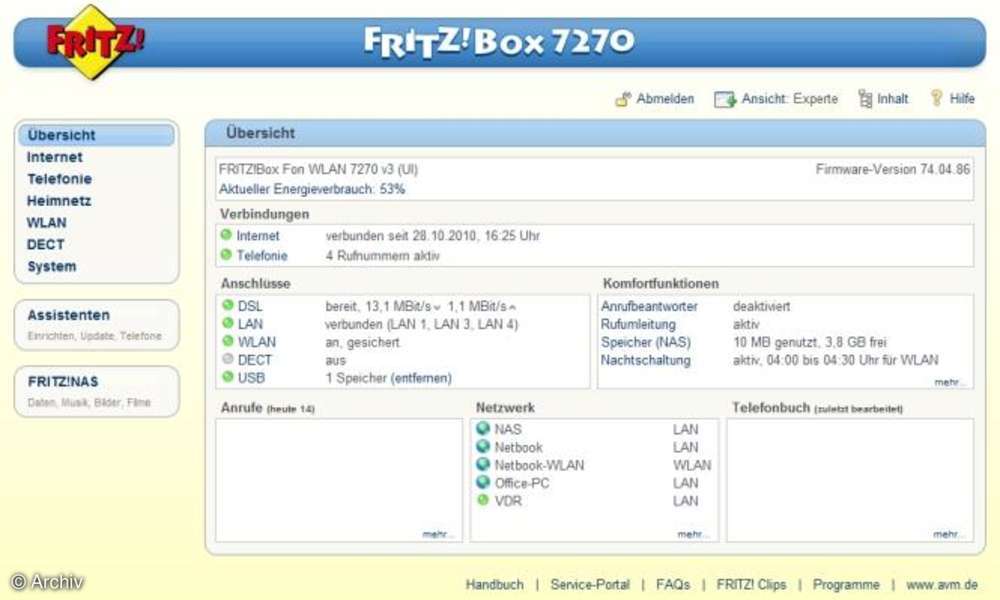Open the FRITZ!NAS panel

point(96,391)
